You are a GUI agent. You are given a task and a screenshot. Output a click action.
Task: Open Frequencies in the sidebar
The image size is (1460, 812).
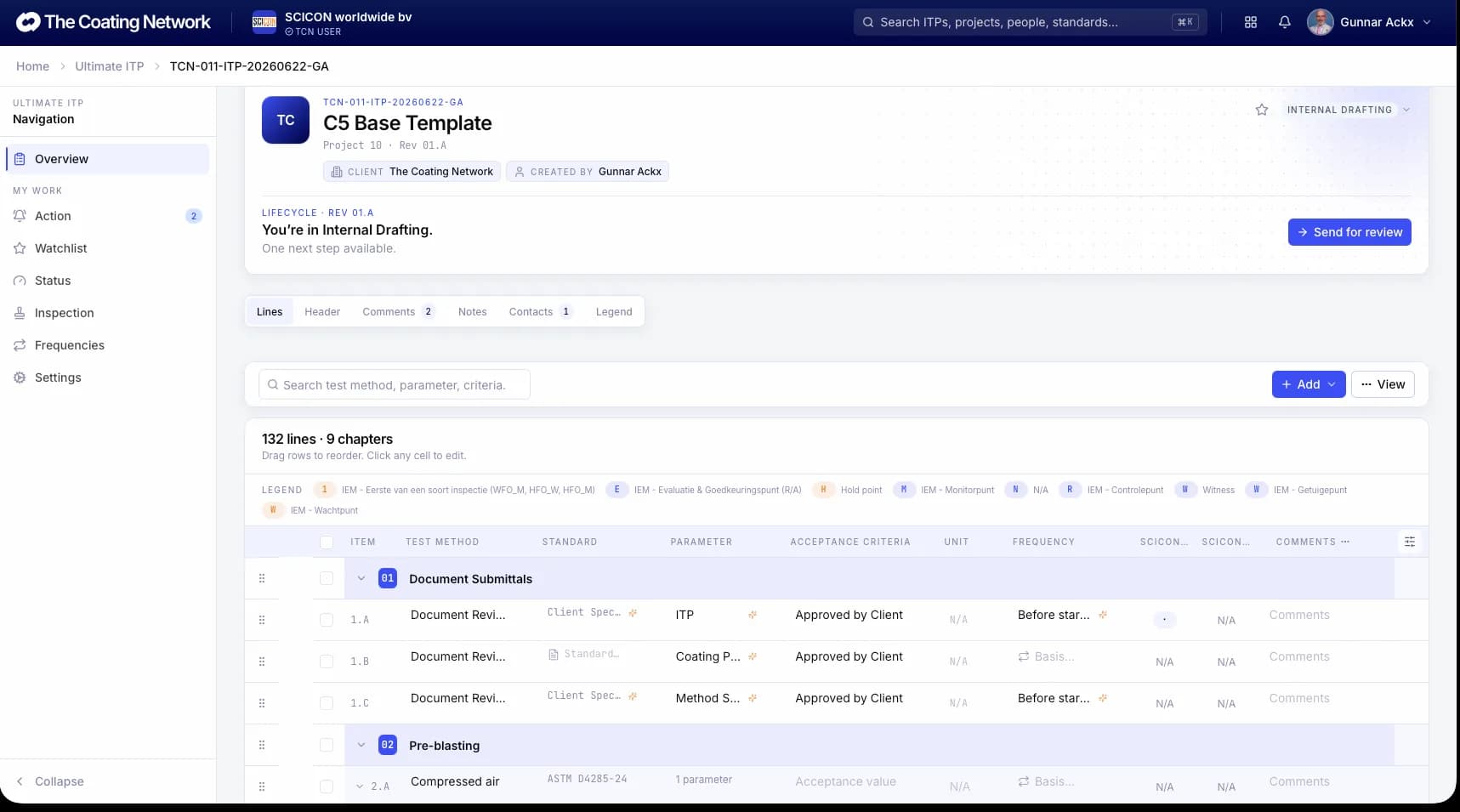(x=107, y=345)
